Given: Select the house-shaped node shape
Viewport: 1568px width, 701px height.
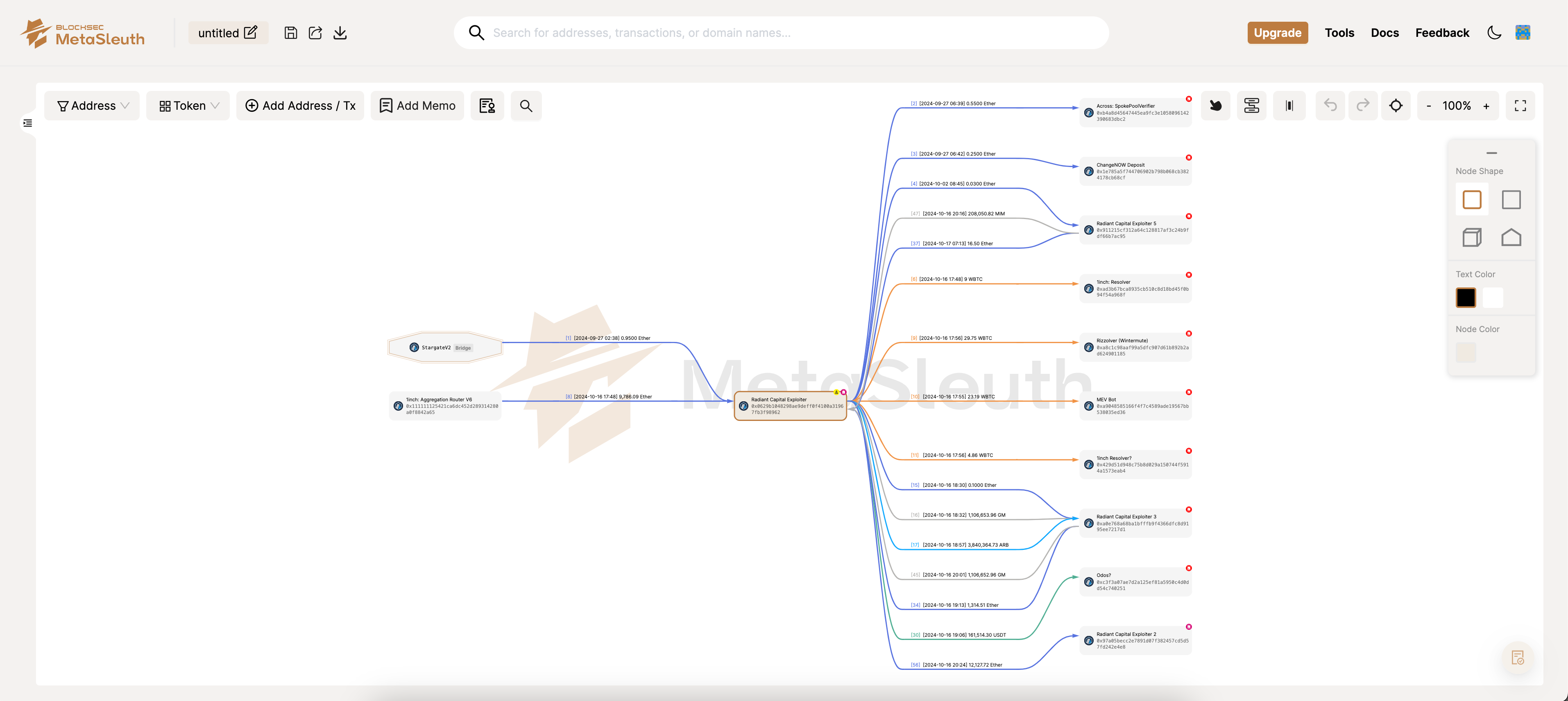Looking at the screenshot, I should [x=1511, y=237].
